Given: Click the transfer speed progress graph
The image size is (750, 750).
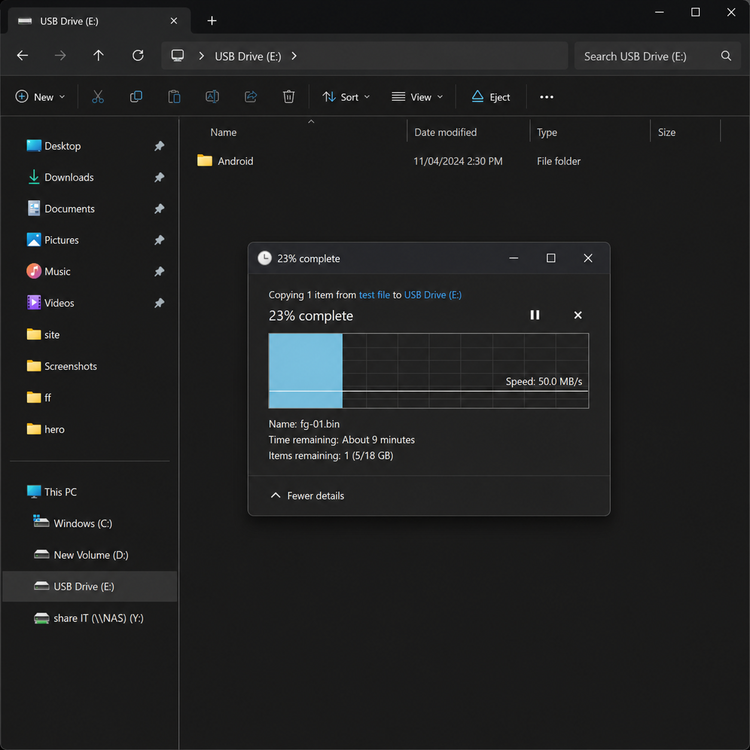Looking at the screenshot, I should pyautogui.click(x=429, y=371).
